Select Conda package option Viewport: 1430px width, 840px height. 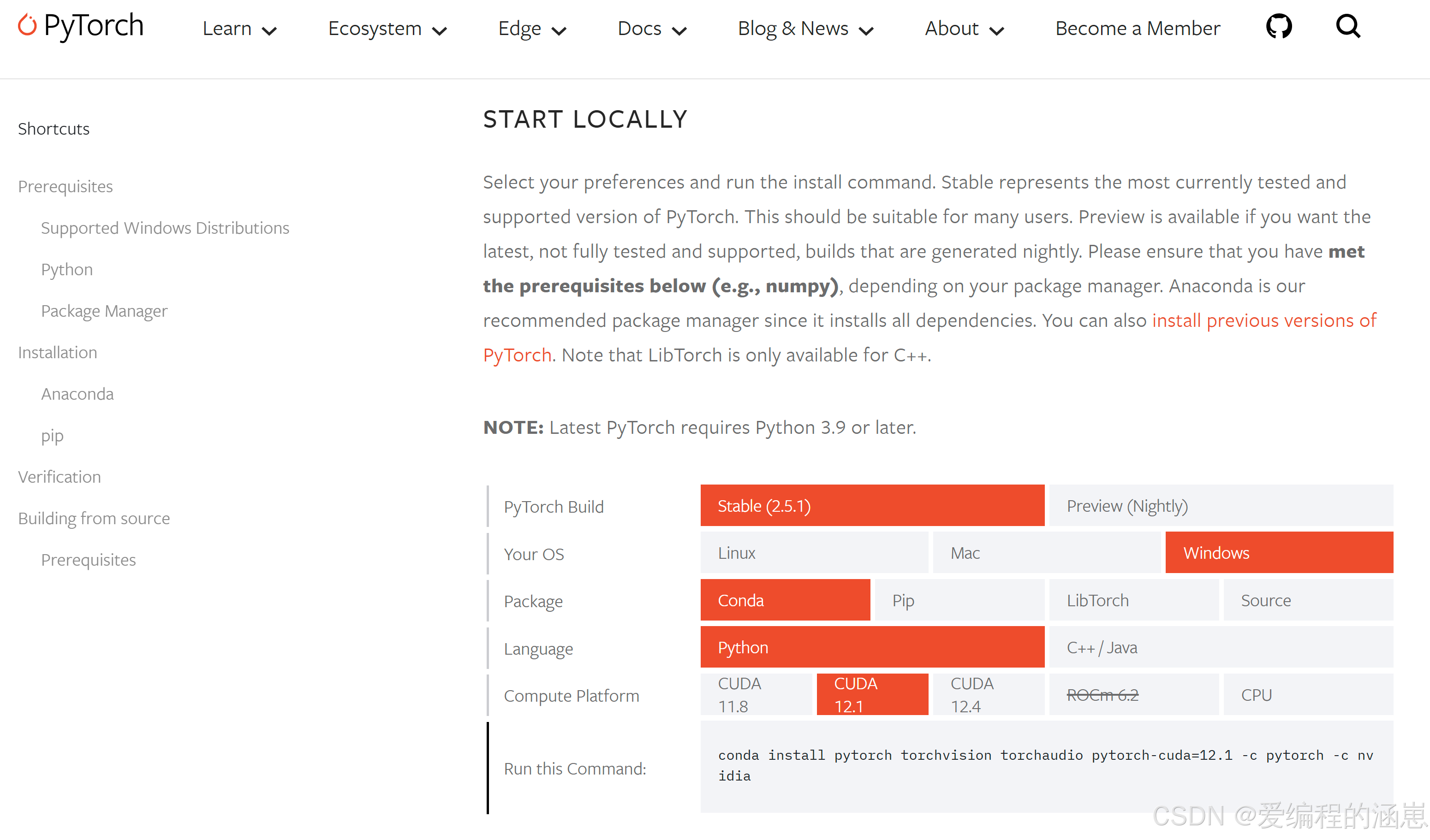[786, 600]
